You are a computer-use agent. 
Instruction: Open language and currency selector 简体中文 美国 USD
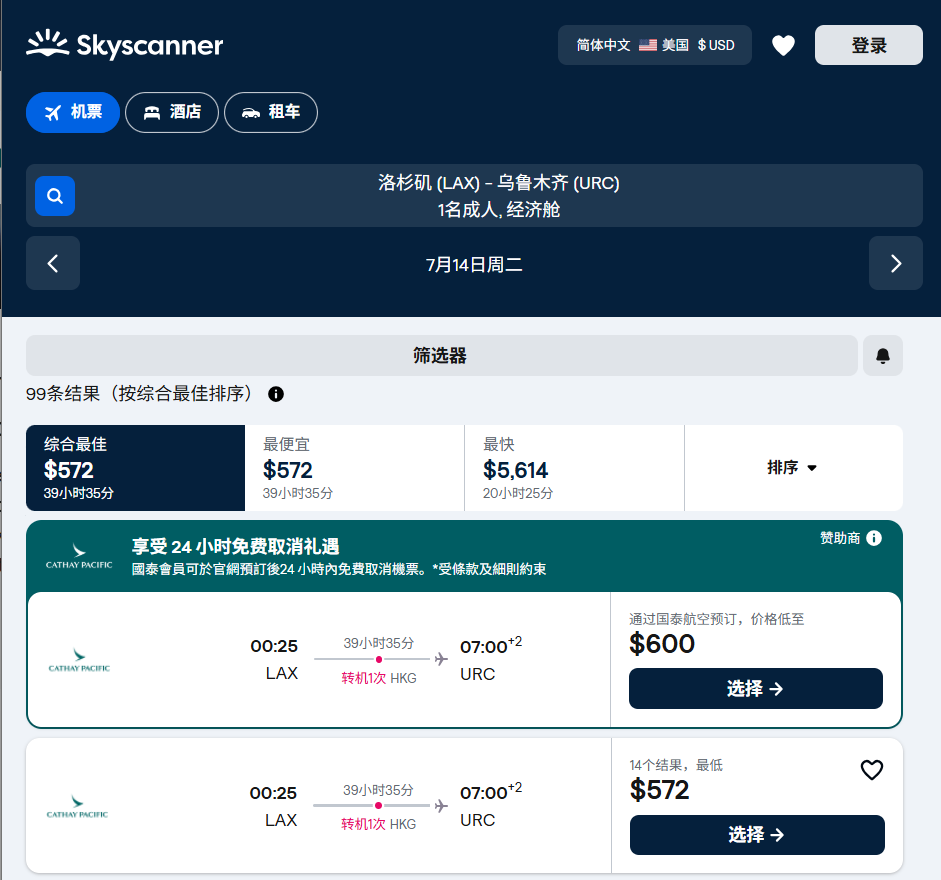[655, 45]
